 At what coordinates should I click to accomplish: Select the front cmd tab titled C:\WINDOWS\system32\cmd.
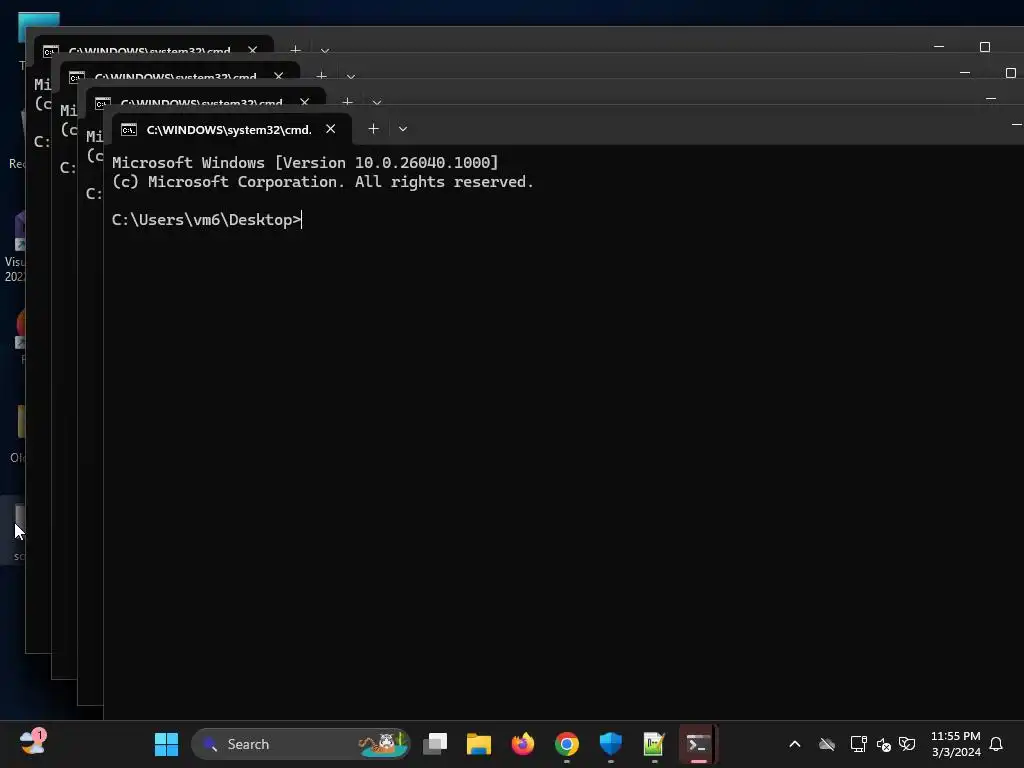[232, 129]
